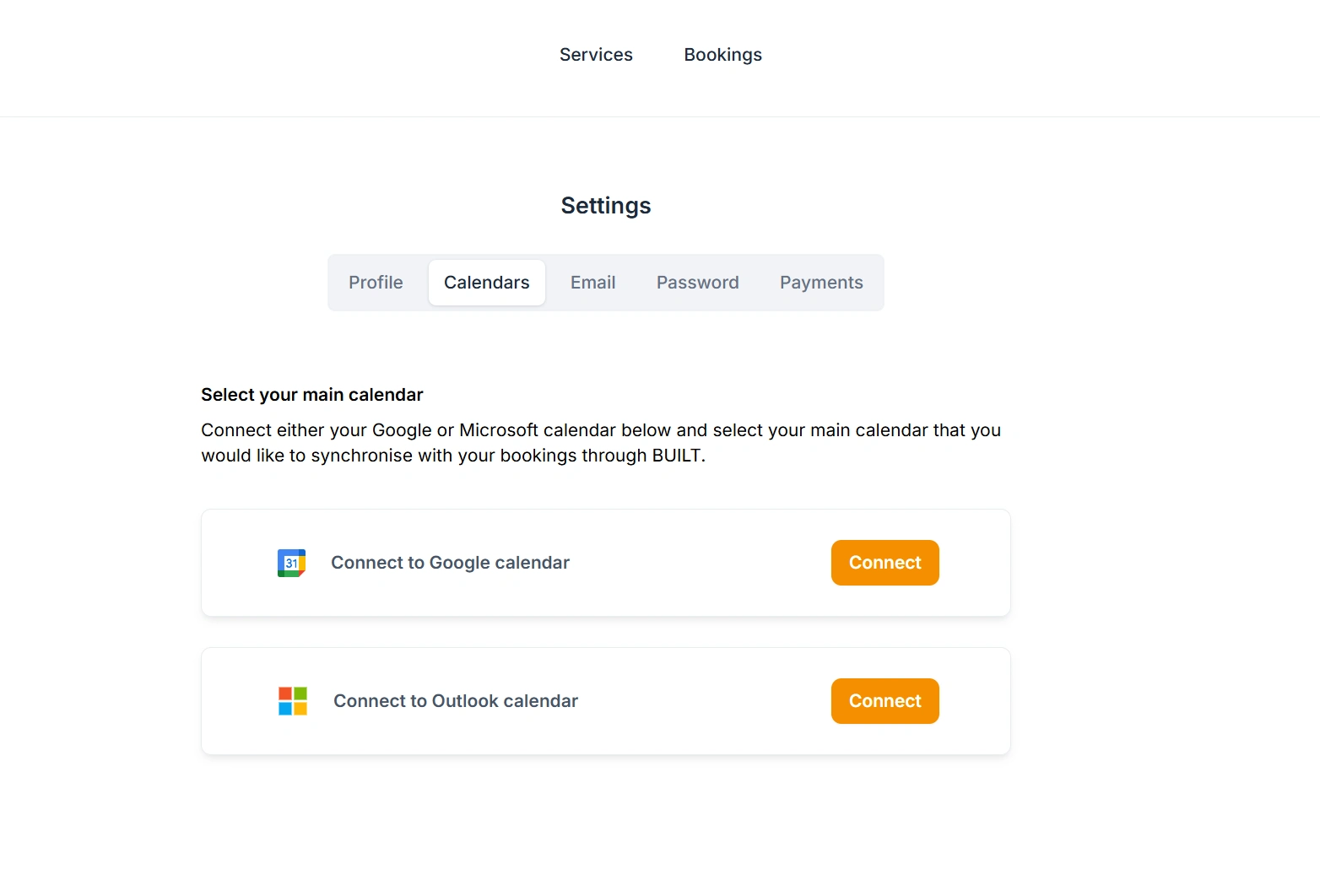This screenshot has height=896, width=1320.
Task: Open Bookings from the top navigation
Action: [x=722, y=55]
